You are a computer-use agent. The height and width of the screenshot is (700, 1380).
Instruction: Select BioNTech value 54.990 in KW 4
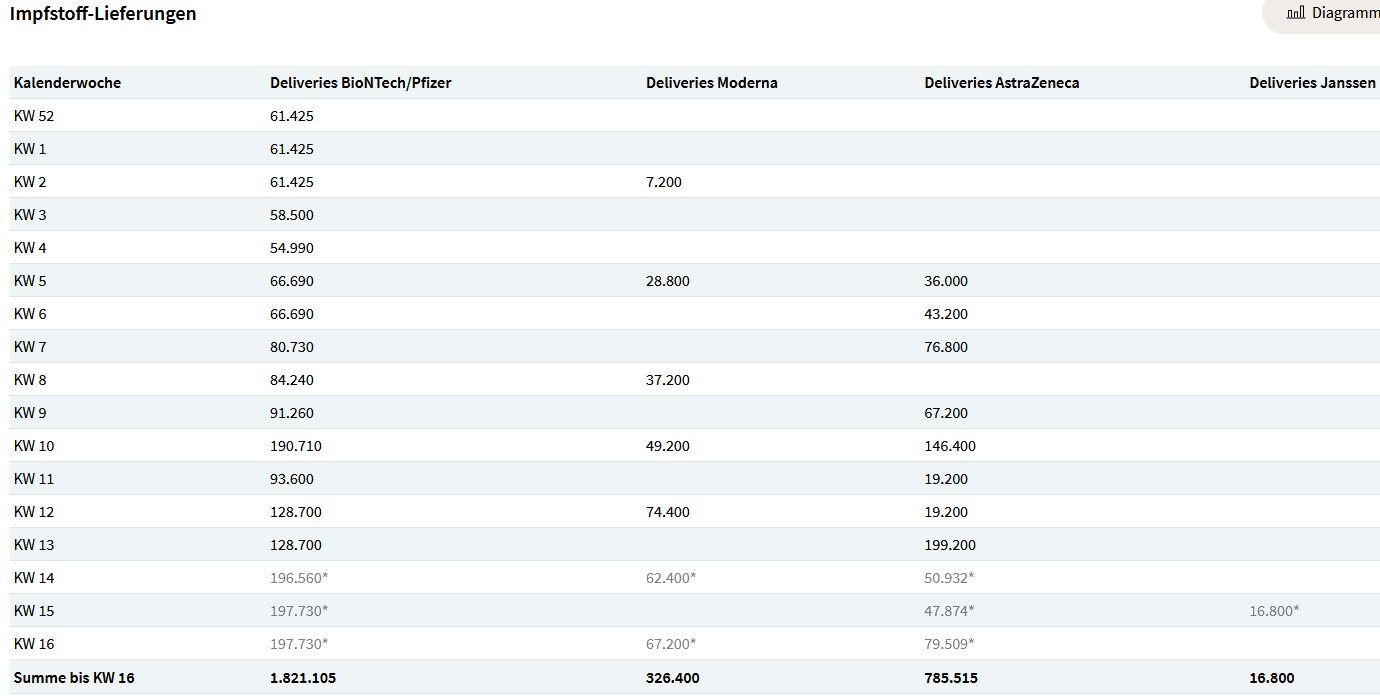(292, 248)
